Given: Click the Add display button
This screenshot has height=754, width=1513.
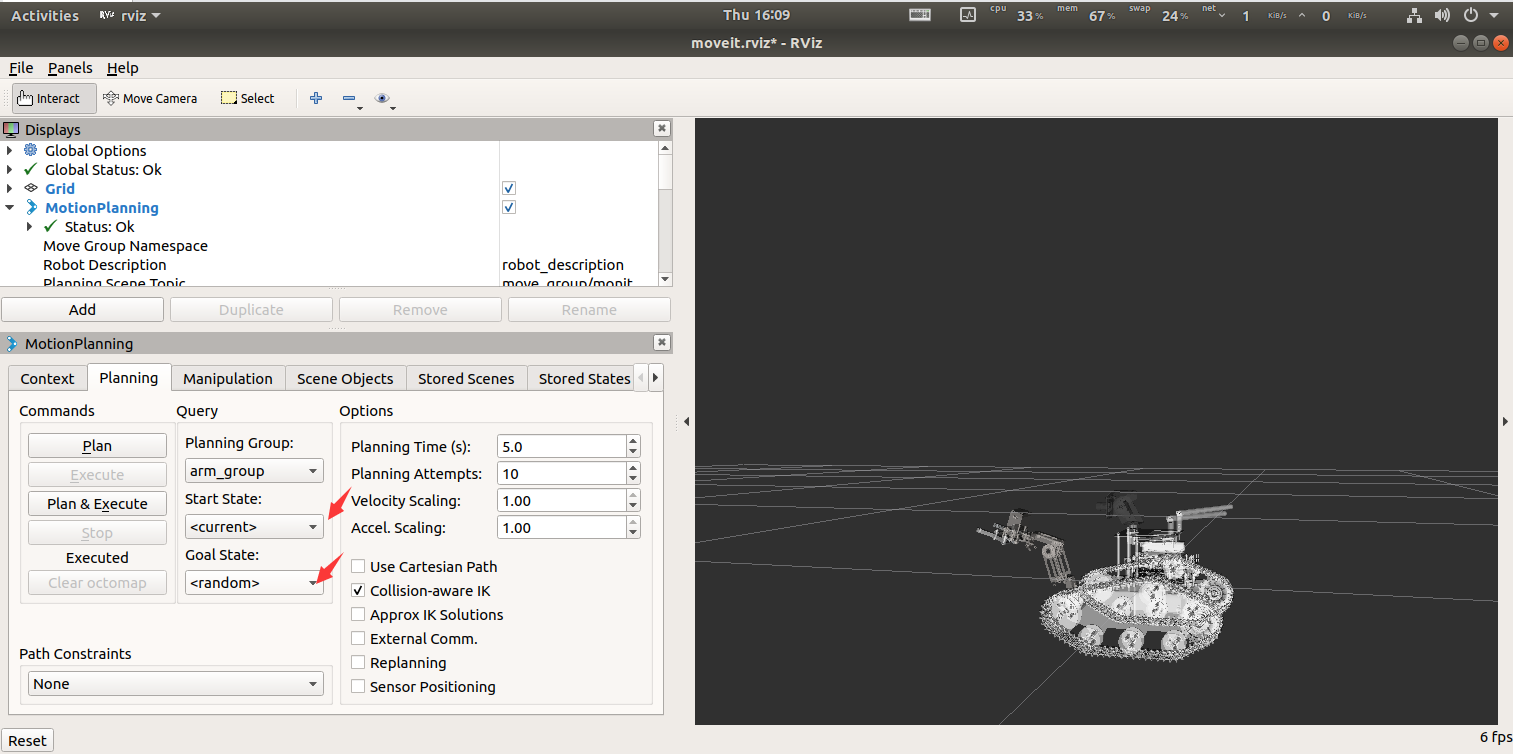Looking at the screenshot, I should 82,309.
